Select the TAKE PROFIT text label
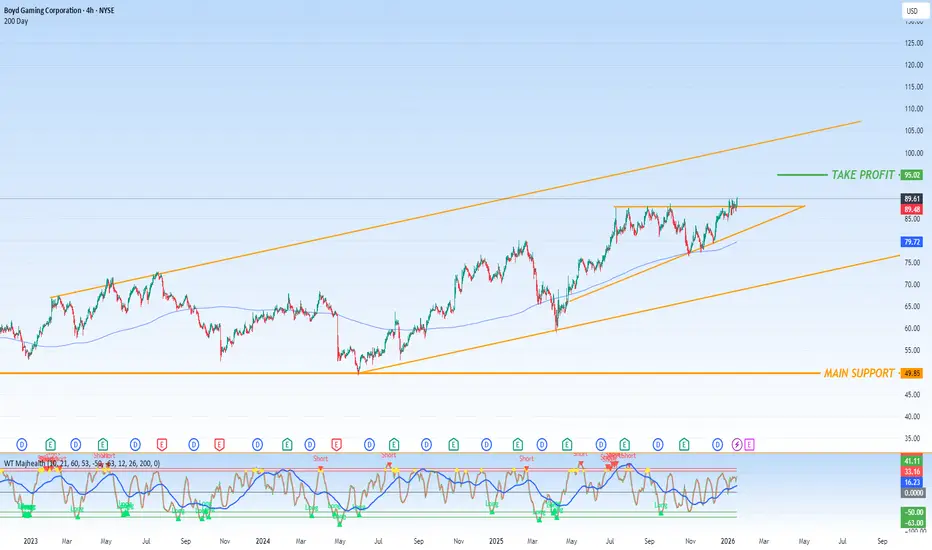 [863, 175]
